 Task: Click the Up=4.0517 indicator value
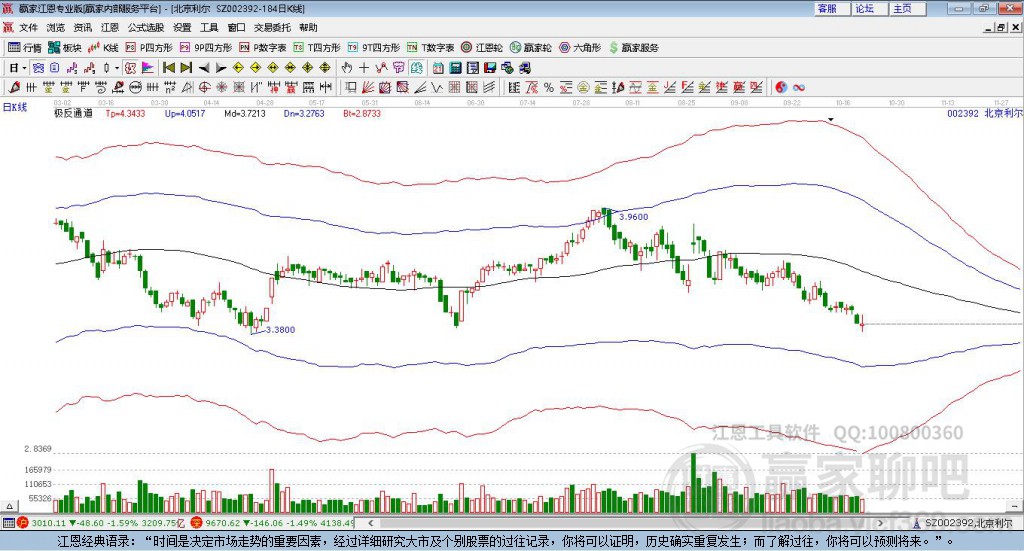click(185, 113)
